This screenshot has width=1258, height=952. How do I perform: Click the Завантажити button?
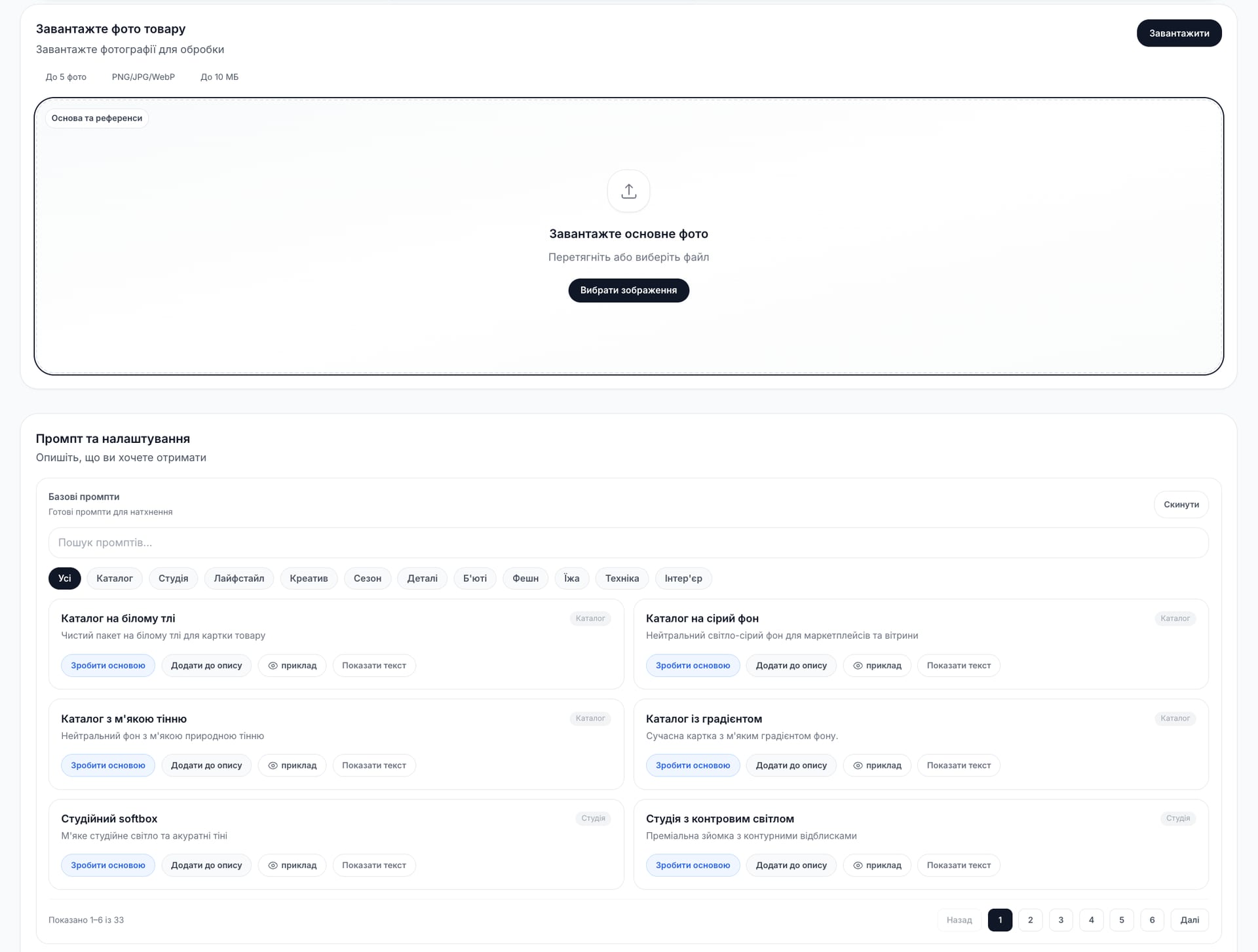tap(1179, 33)
